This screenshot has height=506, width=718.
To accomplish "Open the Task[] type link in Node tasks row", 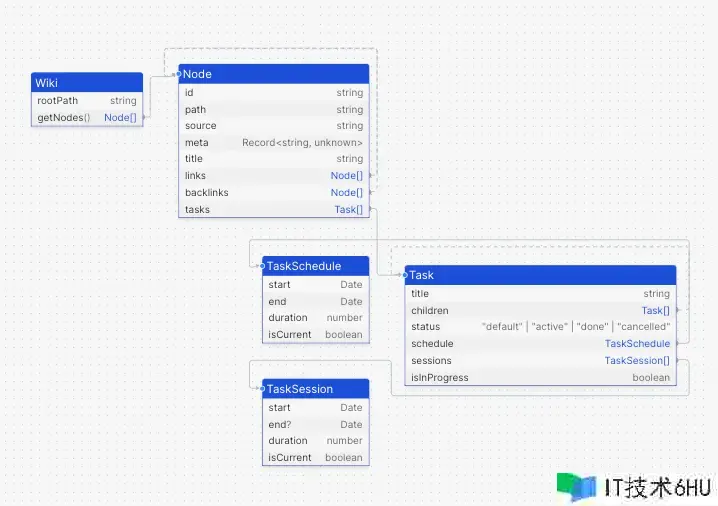I will 348,210.
